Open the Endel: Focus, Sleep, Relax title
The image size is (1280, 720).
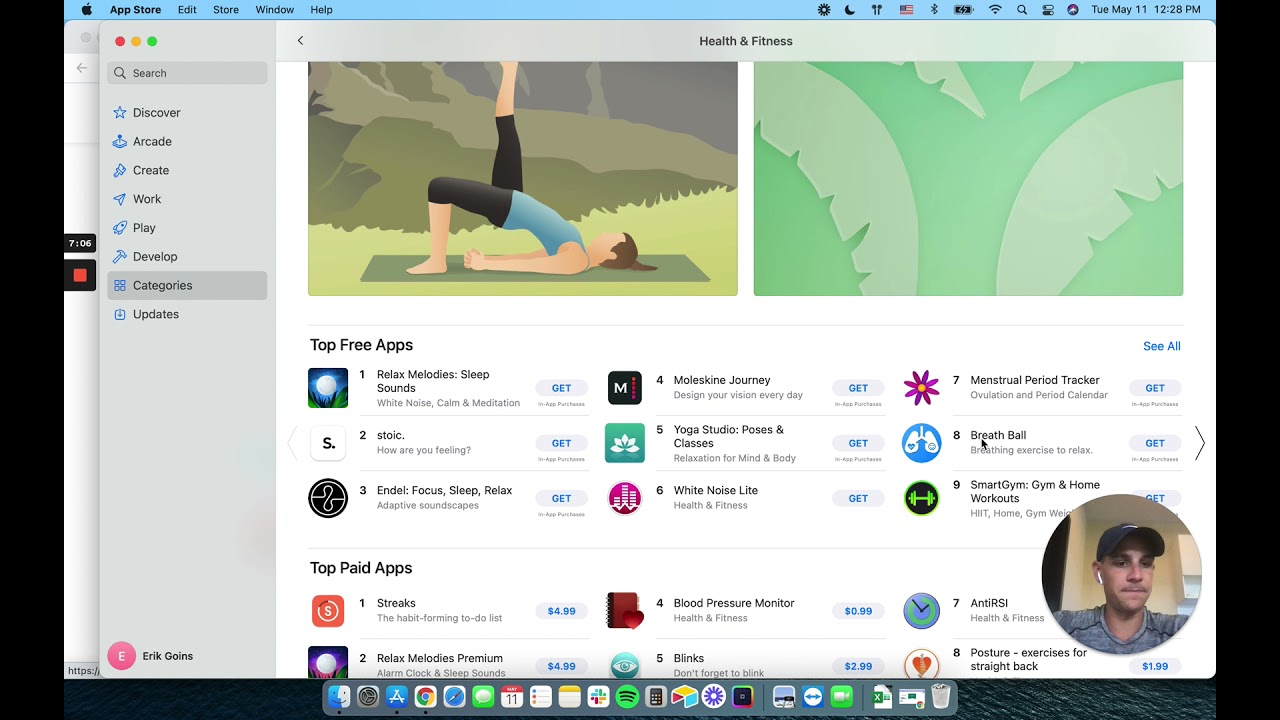pyautogui.click(x=444, y=491)
